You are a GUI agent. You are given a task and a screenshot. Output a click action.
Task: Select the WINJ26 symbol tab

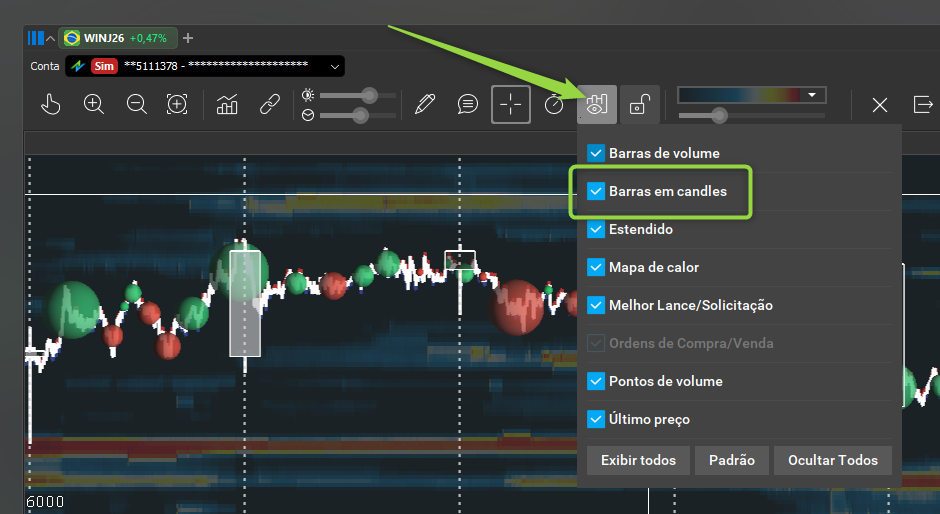point(118,38)
